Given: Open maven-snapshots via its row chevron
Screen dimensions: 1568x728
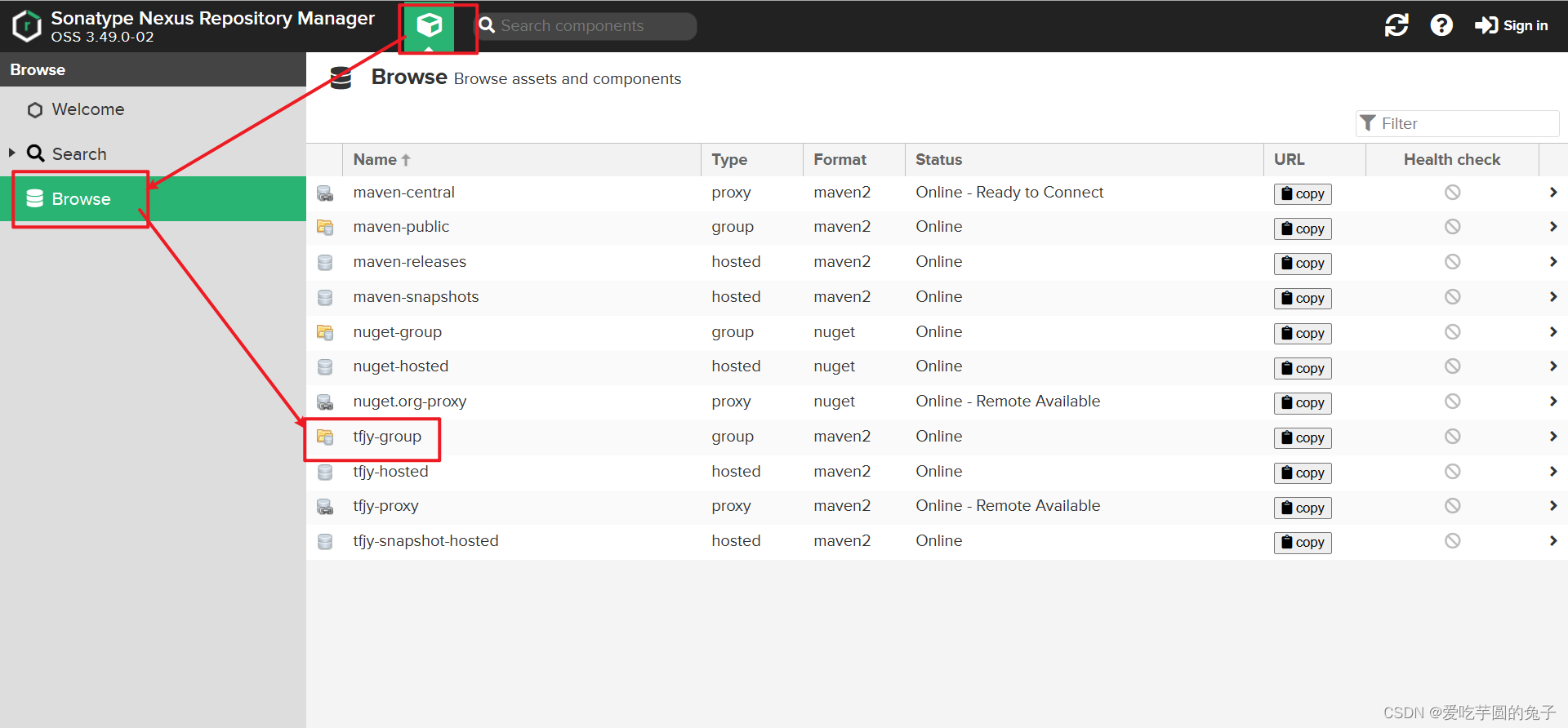Looking at the screenshot, I should [1553, 297].
